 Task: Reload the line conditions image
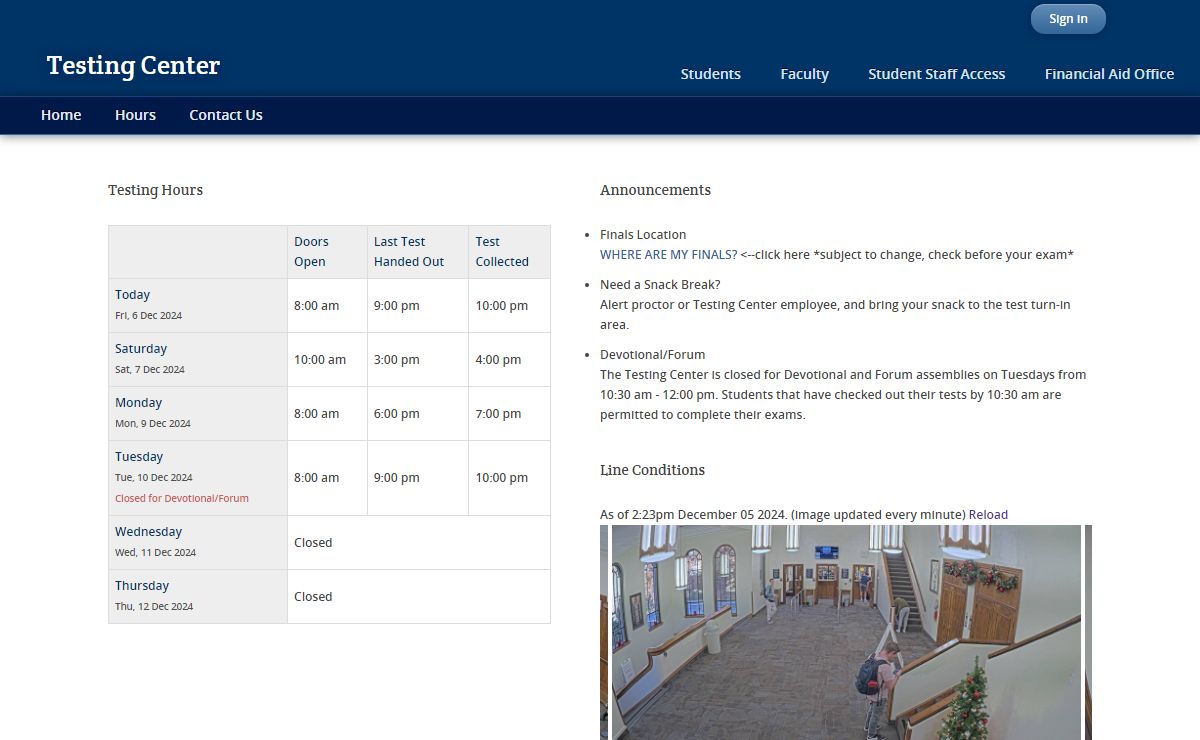tap(988, 515)
